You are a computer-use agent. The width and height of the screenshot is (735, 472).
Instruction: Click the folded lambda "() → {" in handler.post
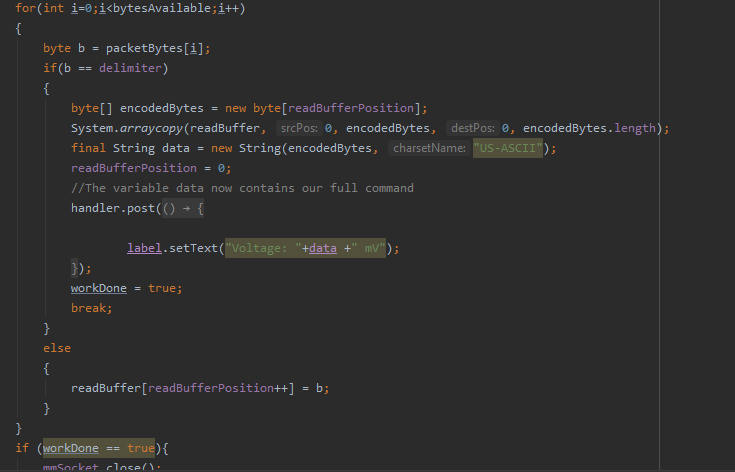click(183, 208)
